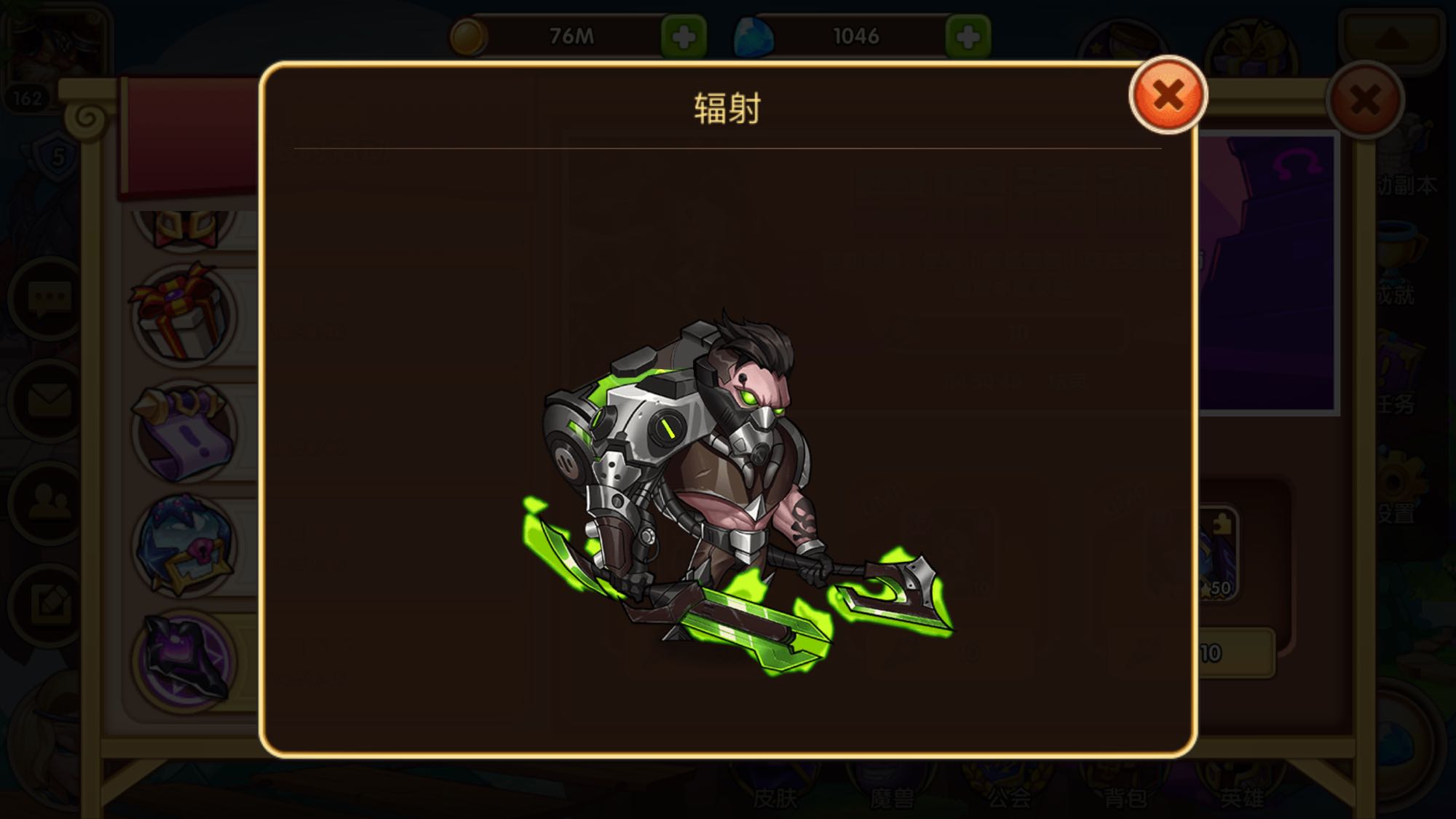Image resolution: width=1456 pixels, height=819 pixels.
Task: Open the friends icon in sidebar
Action: click(50, 501)
